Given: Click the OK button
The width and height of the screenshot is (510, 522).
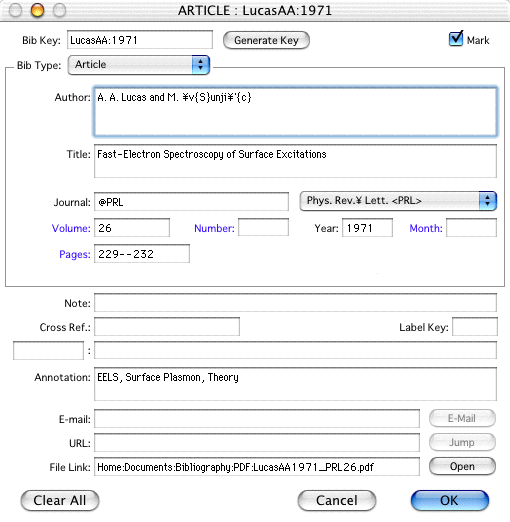Looking at the screenshot, I should tap(450, 500).
